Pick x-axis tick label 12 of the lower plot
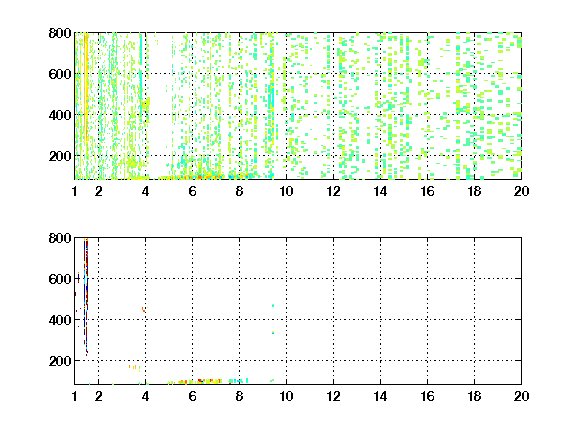Screen dimensions: 576x432 (x=333, y=396)
